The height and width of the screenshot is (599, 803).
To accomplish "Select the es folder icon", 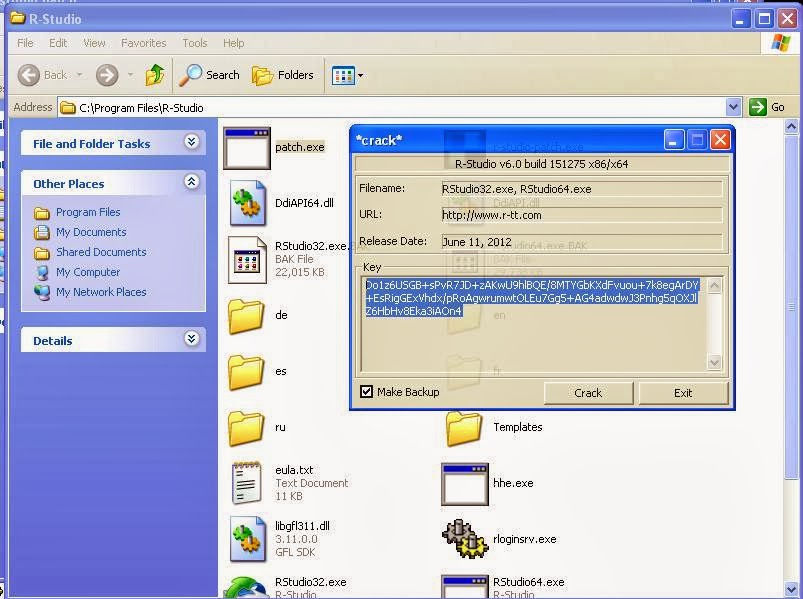I will point(246,372).
